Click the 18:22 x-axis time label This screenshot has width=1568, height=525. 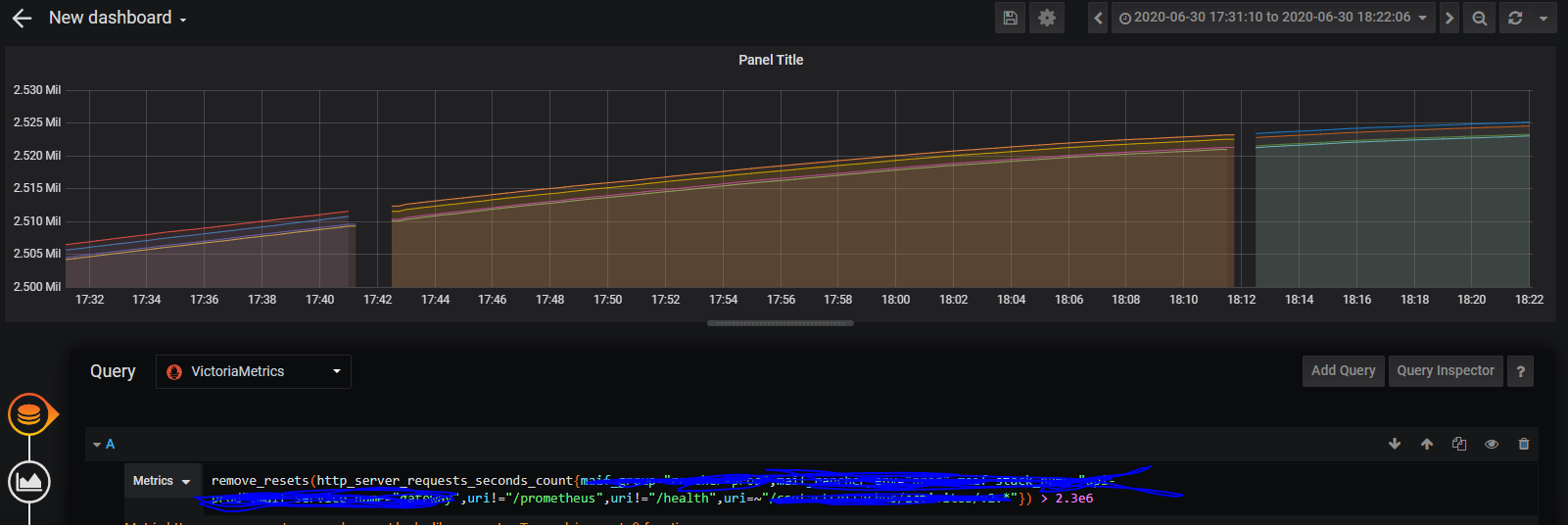pos(1529,300)
